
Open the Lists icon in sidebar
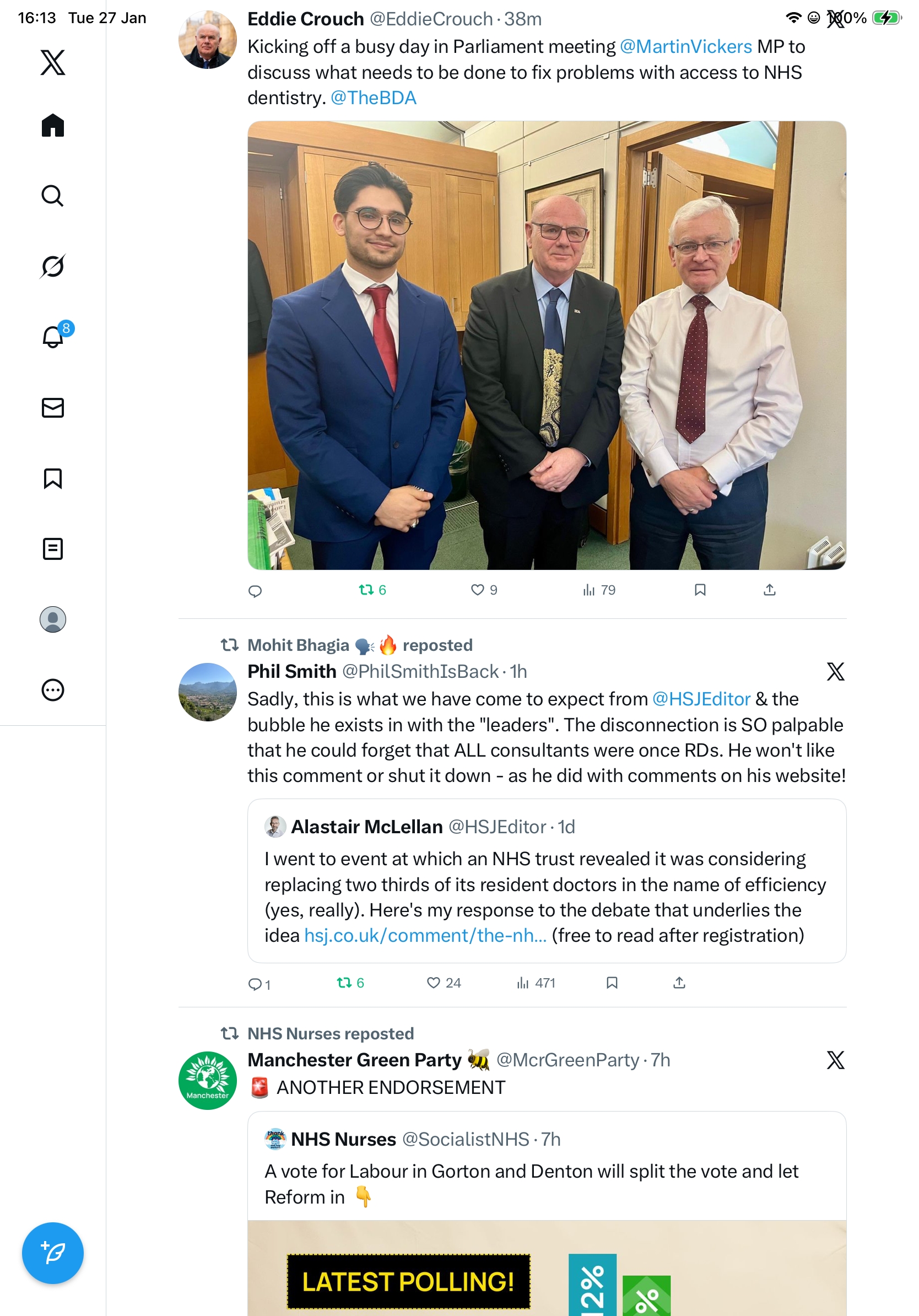53,548
